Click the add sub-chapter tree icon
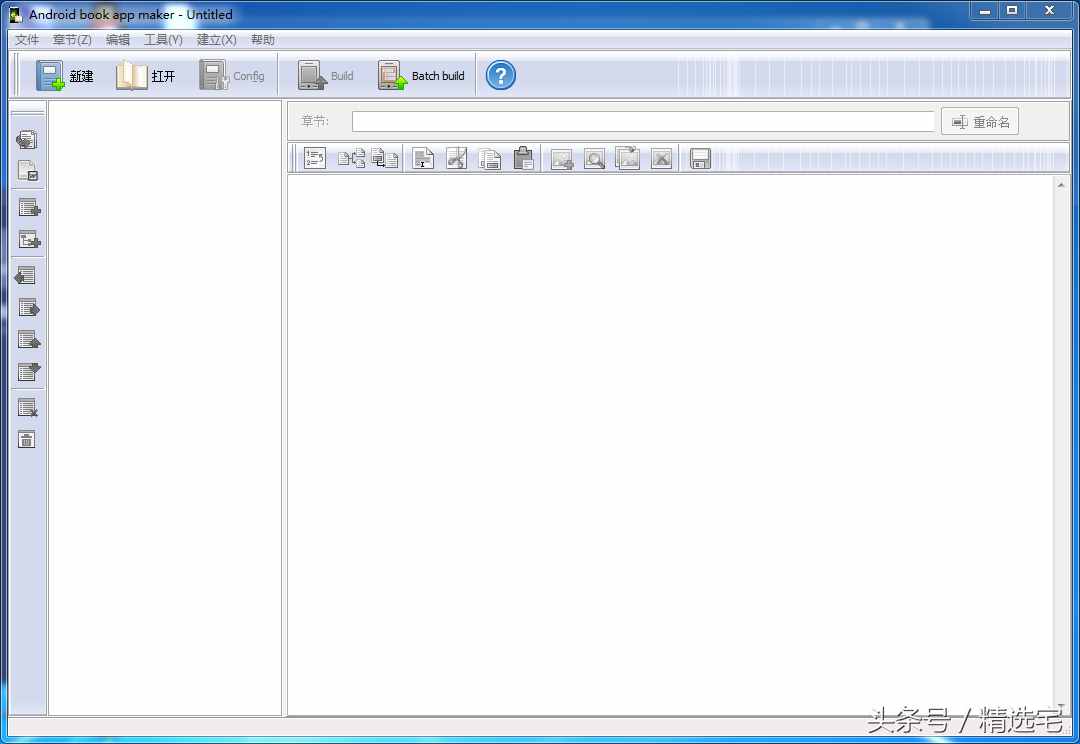1080x744 pixels. point(28,240)
